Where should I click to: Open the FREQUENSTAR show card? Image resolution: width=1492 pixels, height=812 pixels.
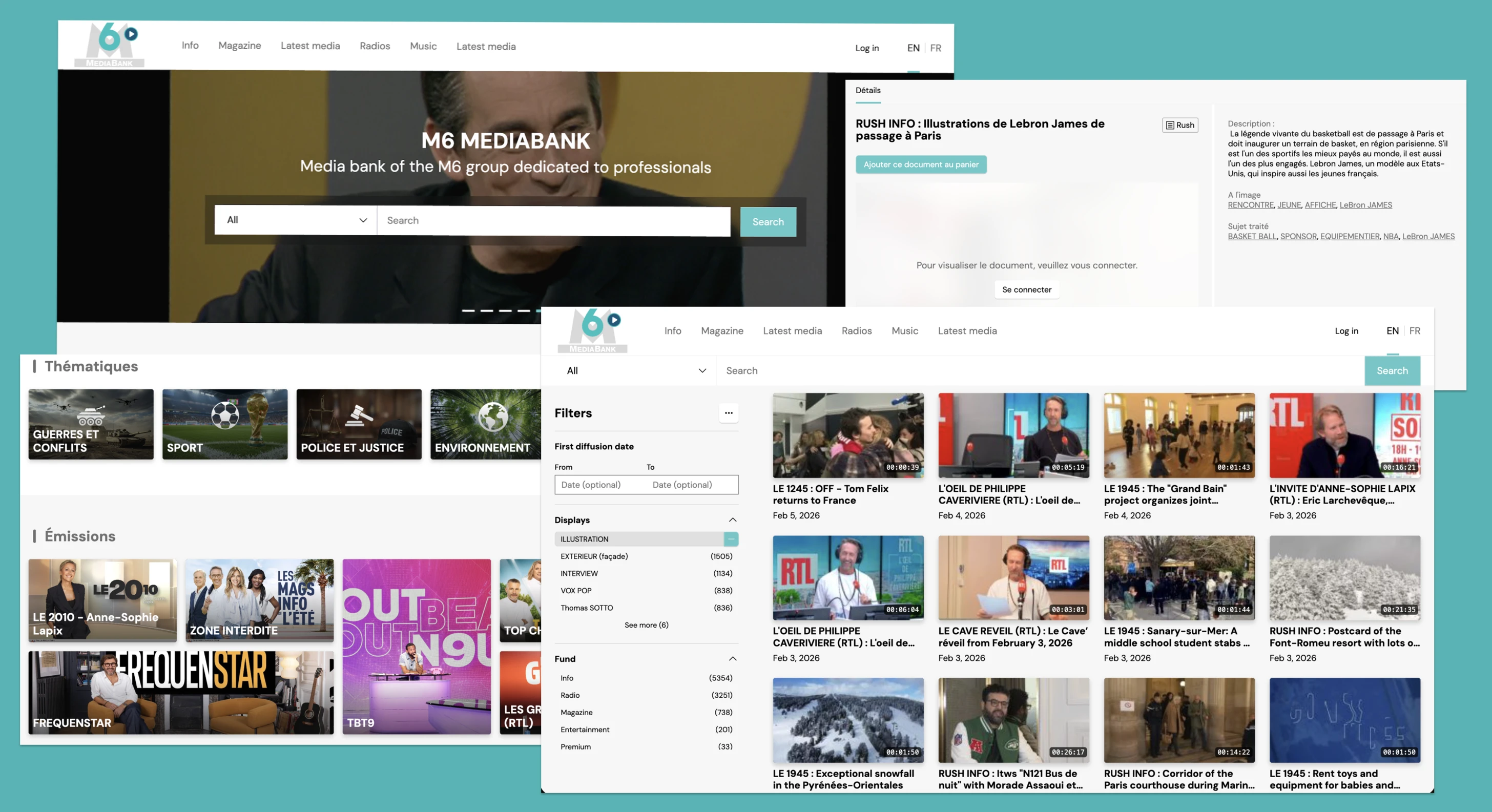(x=181, y=693)
